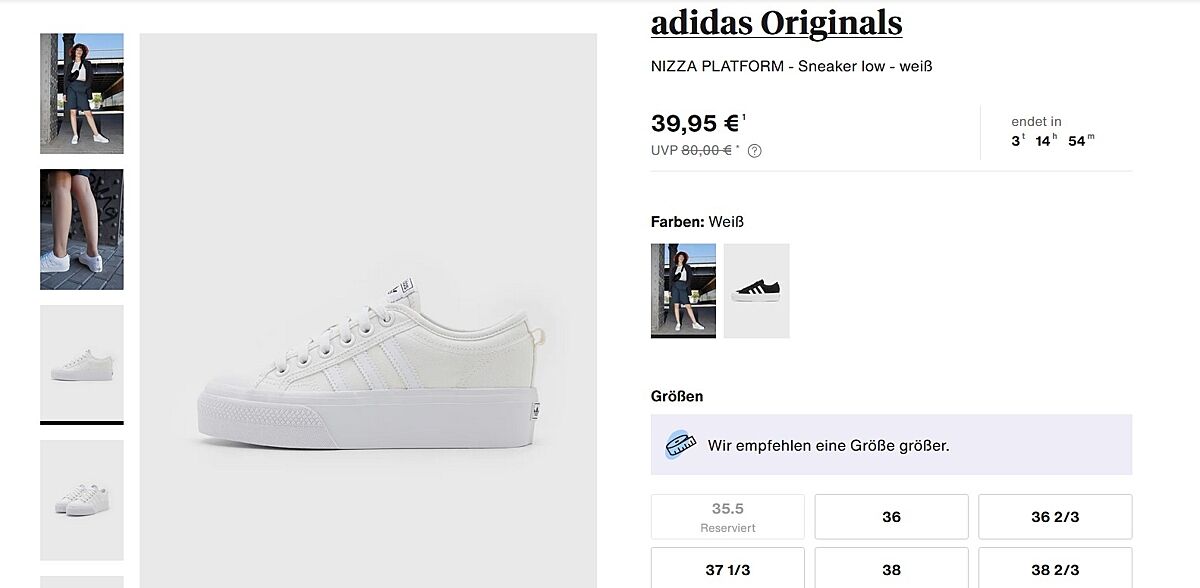Click the 39,95 € sale price

pyautogui.click(x=695, y=124)
